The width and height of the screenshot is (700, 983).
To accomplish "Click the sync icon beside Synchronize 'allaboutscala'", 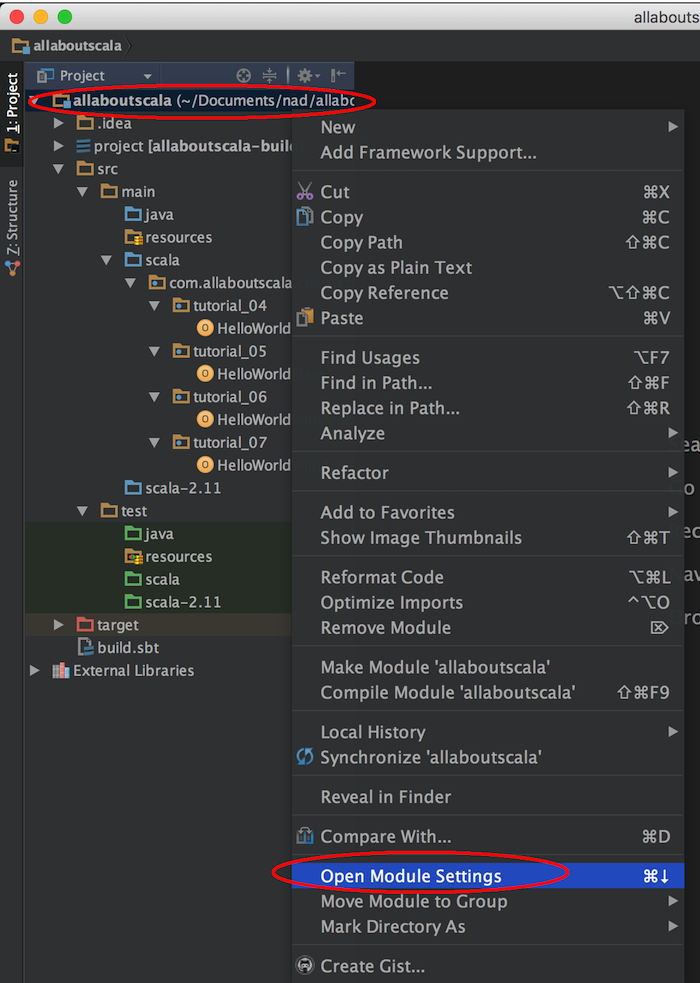I will (305, 757).
